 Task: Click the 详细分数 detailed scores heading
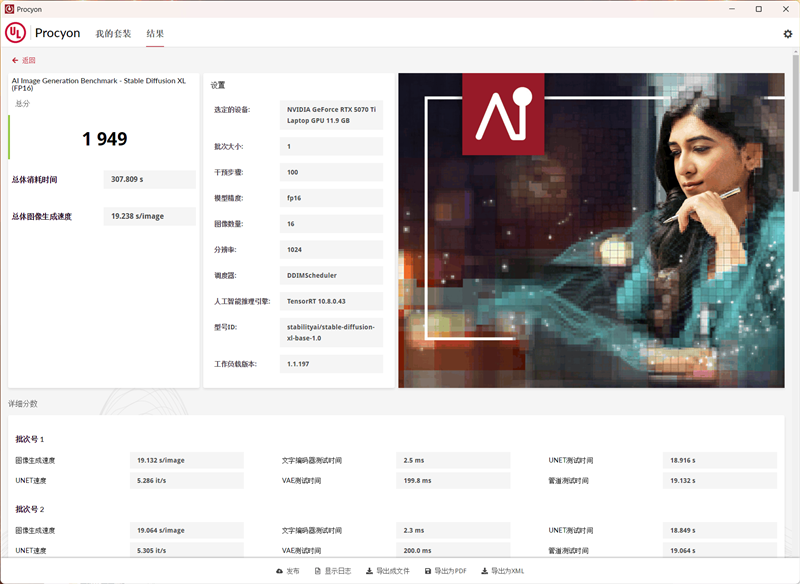[22, 404]
